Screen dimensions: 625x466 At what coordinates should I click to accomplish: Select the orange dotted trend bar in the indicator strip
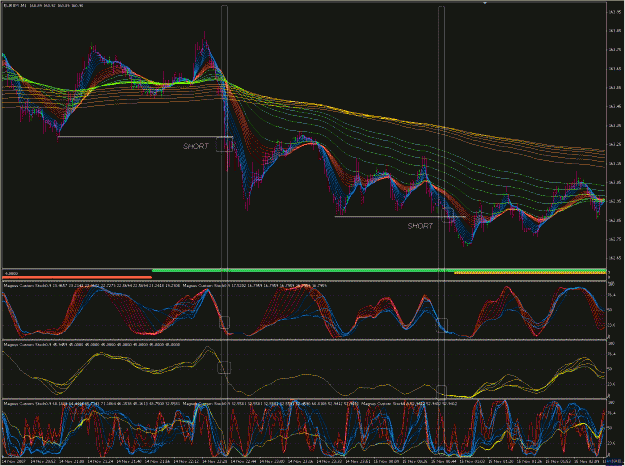pos(530,273)
